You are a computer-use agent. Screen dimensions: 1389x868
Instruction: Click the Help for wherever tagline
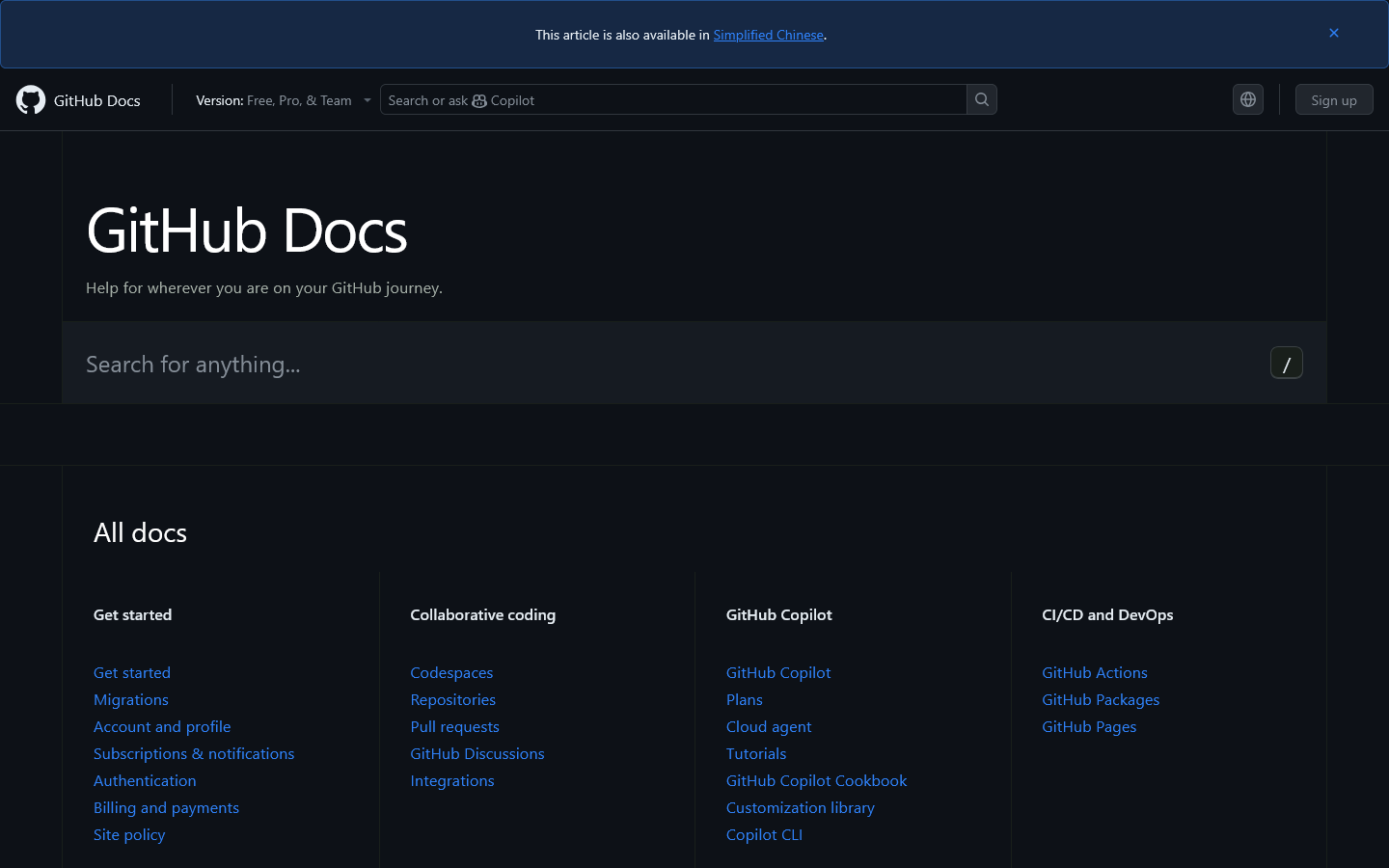pos(264,287)
